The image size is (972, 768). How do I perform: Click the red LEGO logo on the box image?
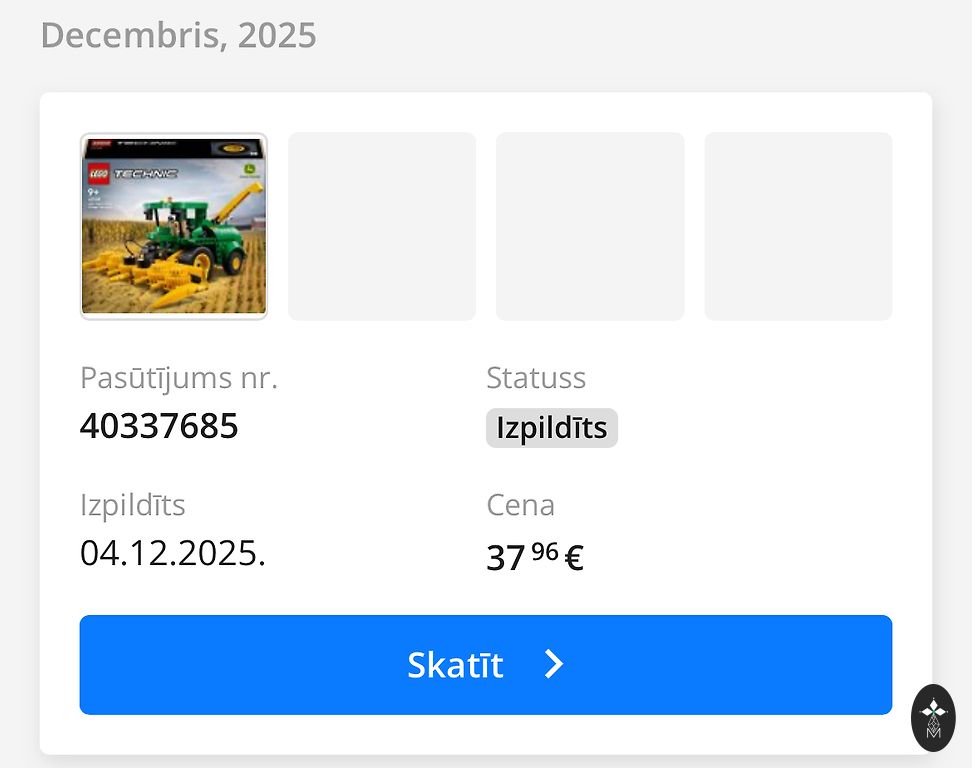(x=99, y=172)
